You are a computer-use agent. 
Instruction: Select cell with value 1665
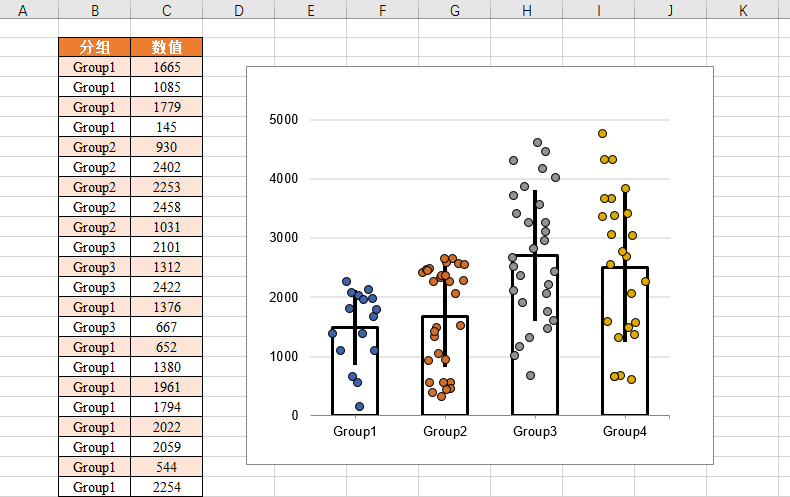[167, 67]
